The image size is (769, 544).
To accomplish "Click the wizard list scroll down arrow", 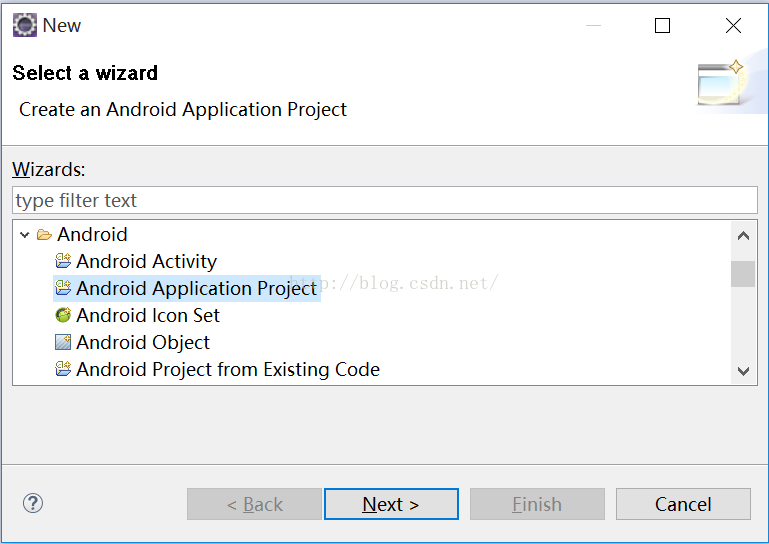I will point(743,371).
